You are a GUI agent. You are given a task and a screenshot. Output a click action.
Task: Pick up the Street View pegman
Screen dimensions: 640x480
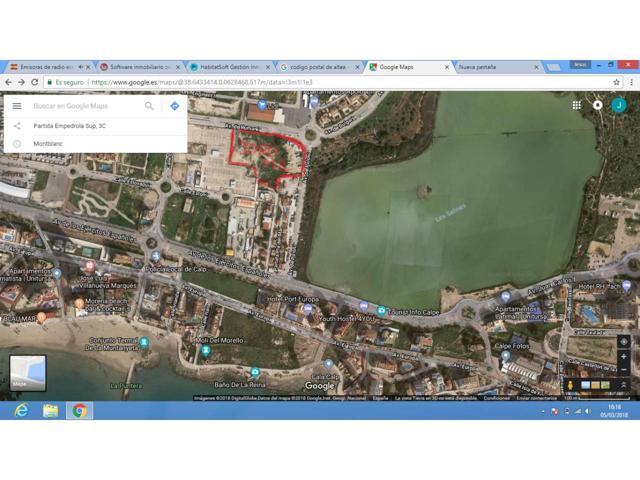570,385
